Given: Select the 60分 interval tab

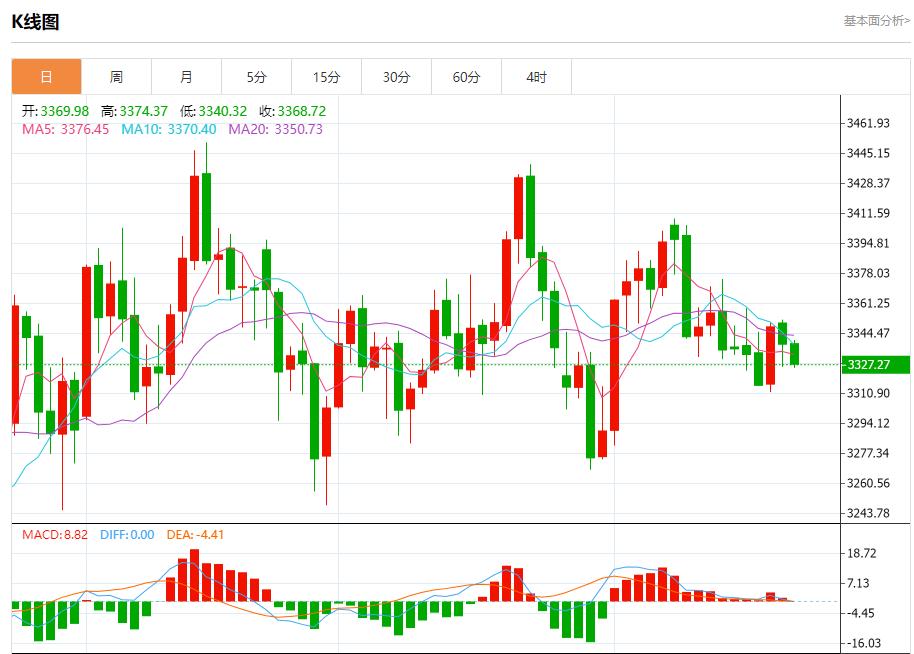Looking at the screenshot, I should tap(466, 76).
